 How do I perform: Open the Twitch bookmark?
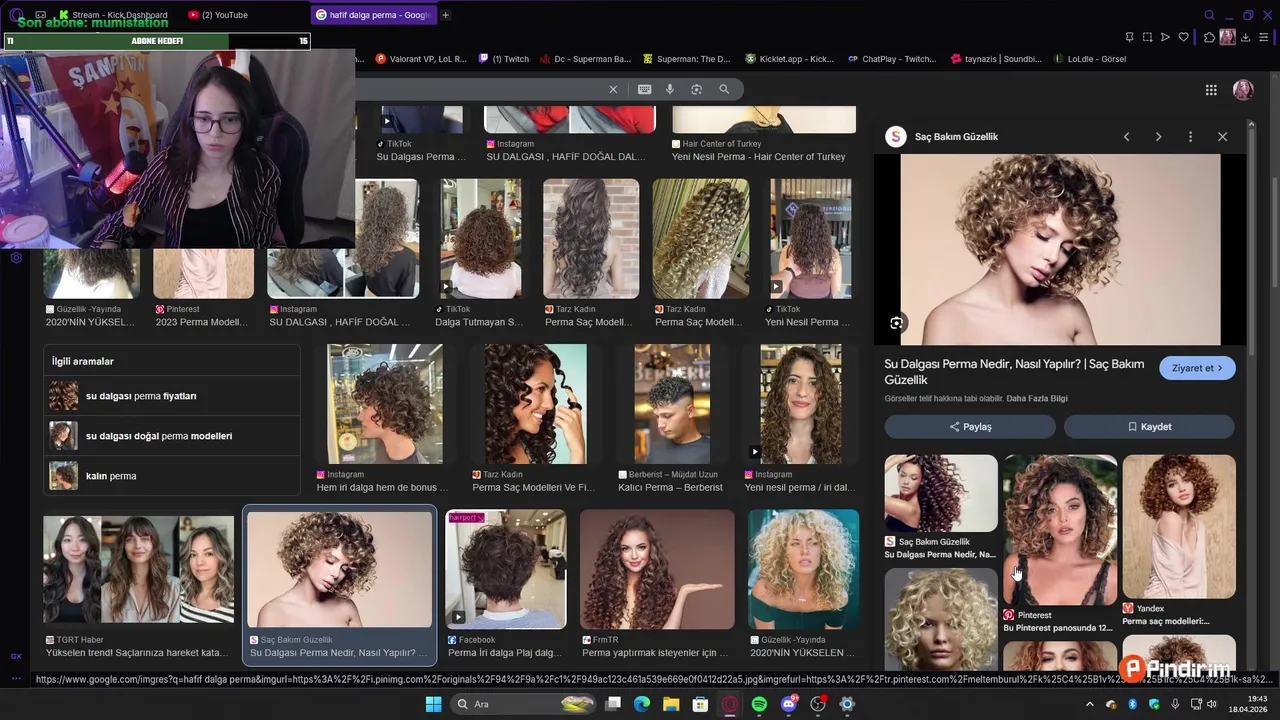pos(504,59)
